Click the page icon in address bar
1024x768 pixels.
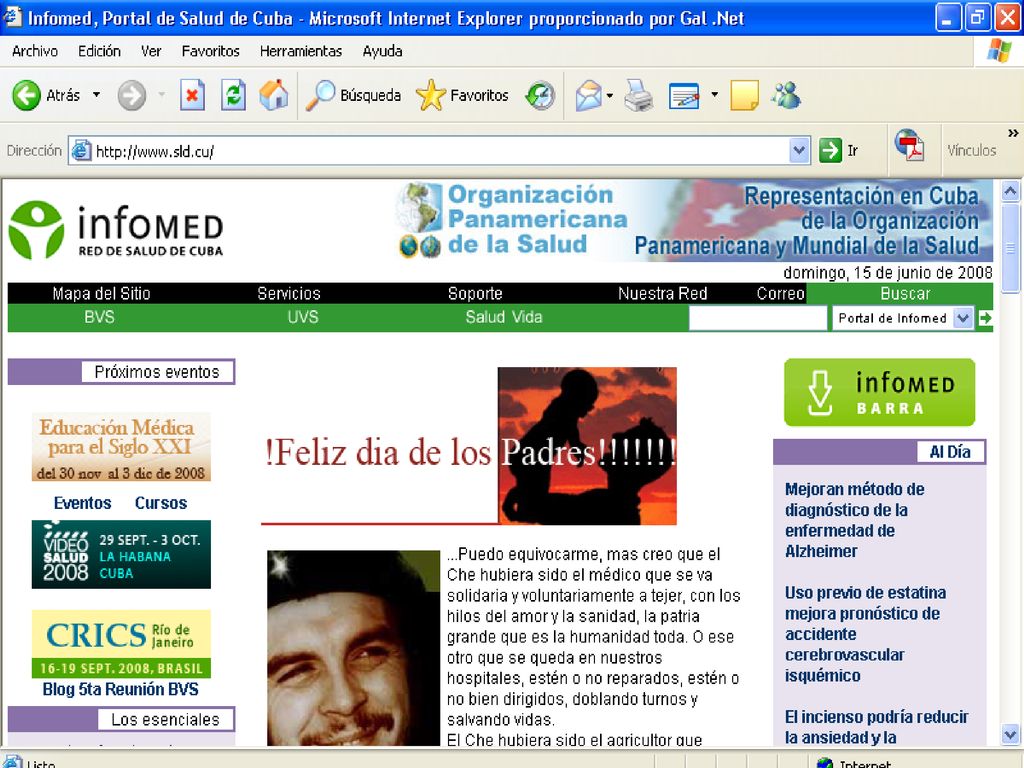click(x=81, y=151)
